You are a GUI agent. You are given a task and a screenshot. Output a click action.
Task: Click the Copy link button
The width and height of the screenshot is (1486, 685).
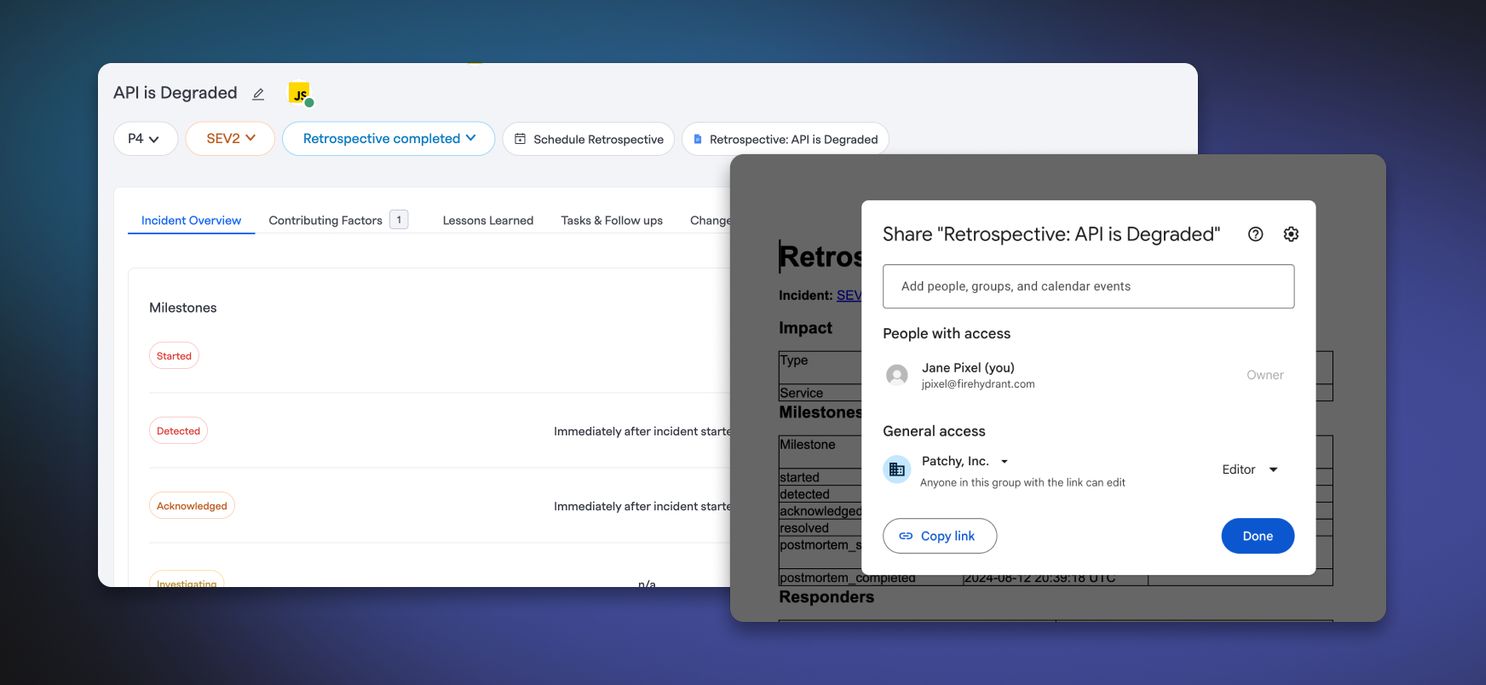[x=940, y=536]
